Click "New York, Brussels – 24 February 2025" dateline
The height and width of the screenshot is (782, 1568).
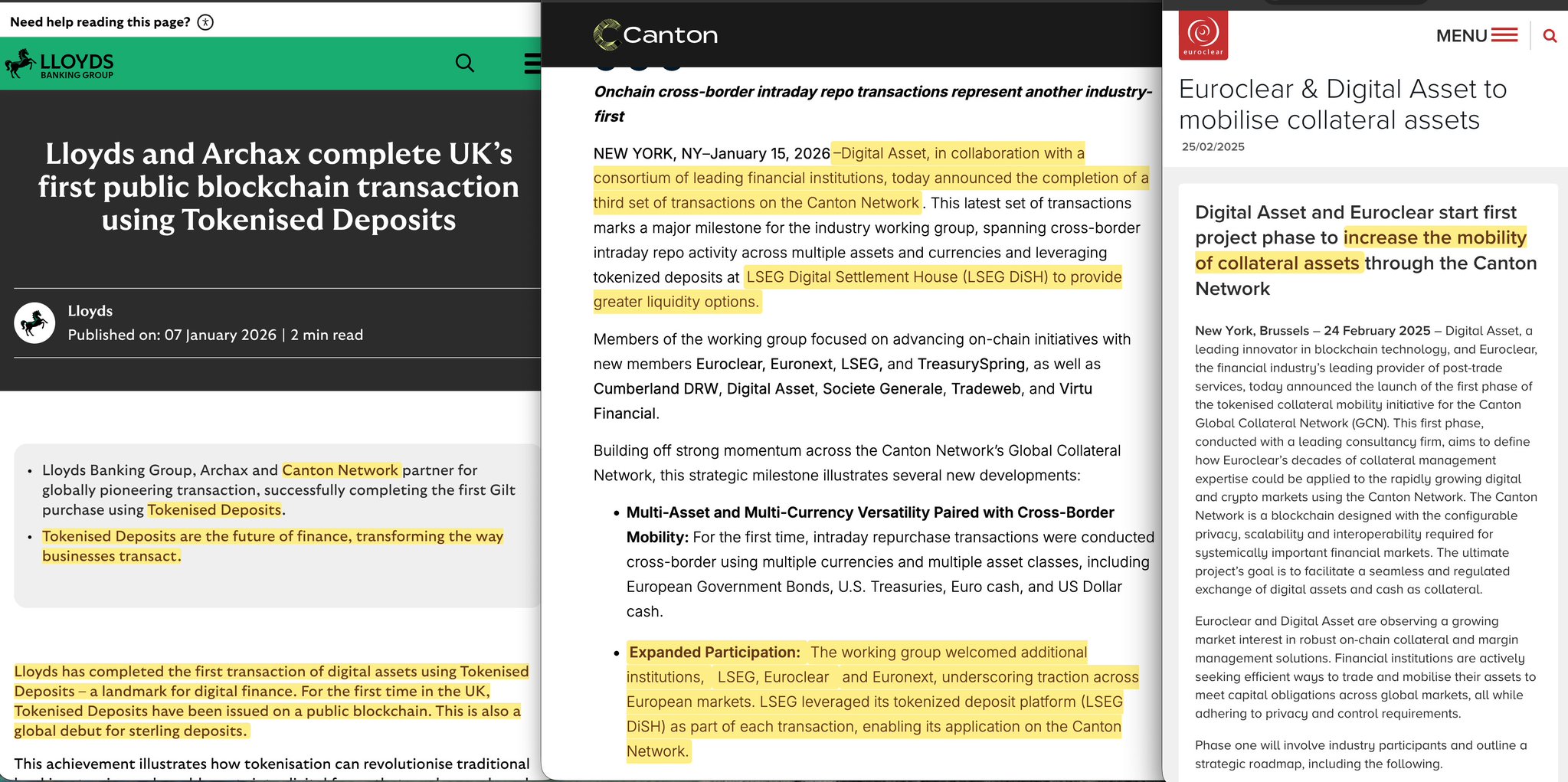click(x=1313, y=331)
